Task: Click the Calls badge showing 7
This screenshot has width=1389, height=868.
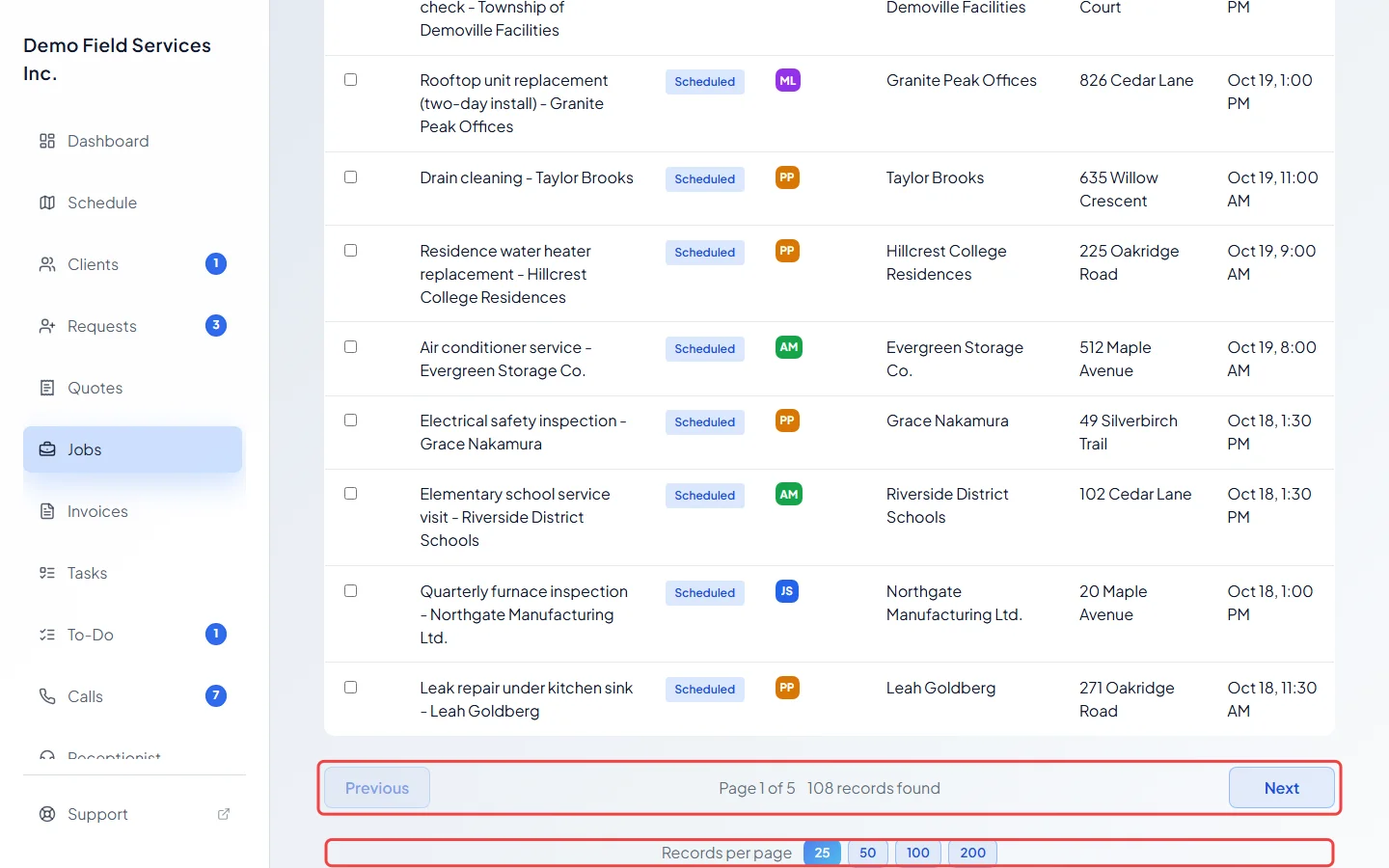Action: (216, 695)
